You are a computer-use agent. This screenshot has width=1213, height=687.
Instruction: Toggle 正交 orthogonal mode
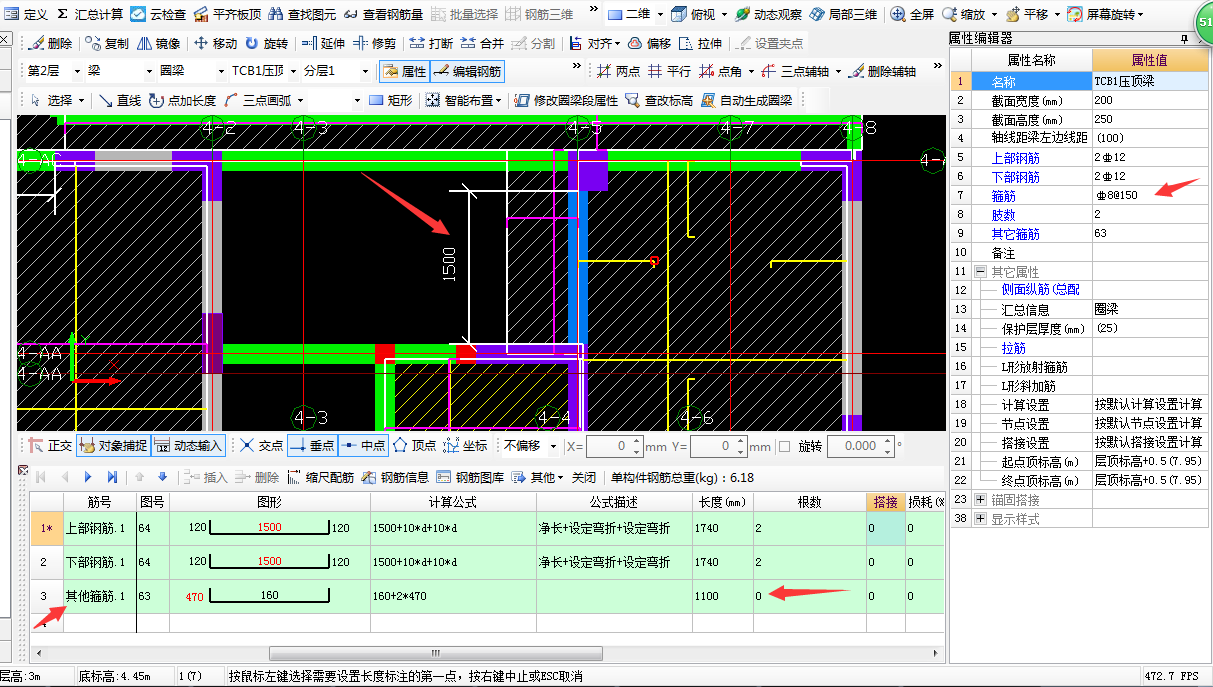[x=51, y=446]
